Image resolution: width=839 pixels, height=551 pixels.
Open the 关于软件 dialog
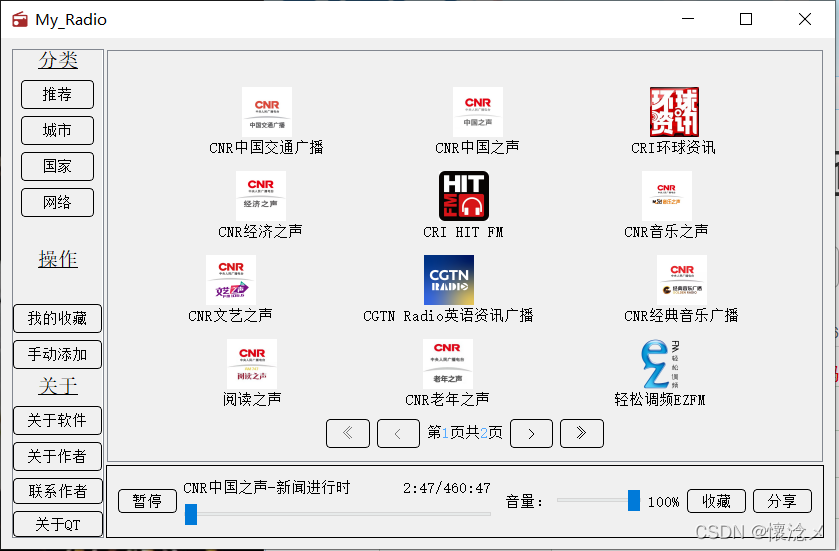coord(57,420)
